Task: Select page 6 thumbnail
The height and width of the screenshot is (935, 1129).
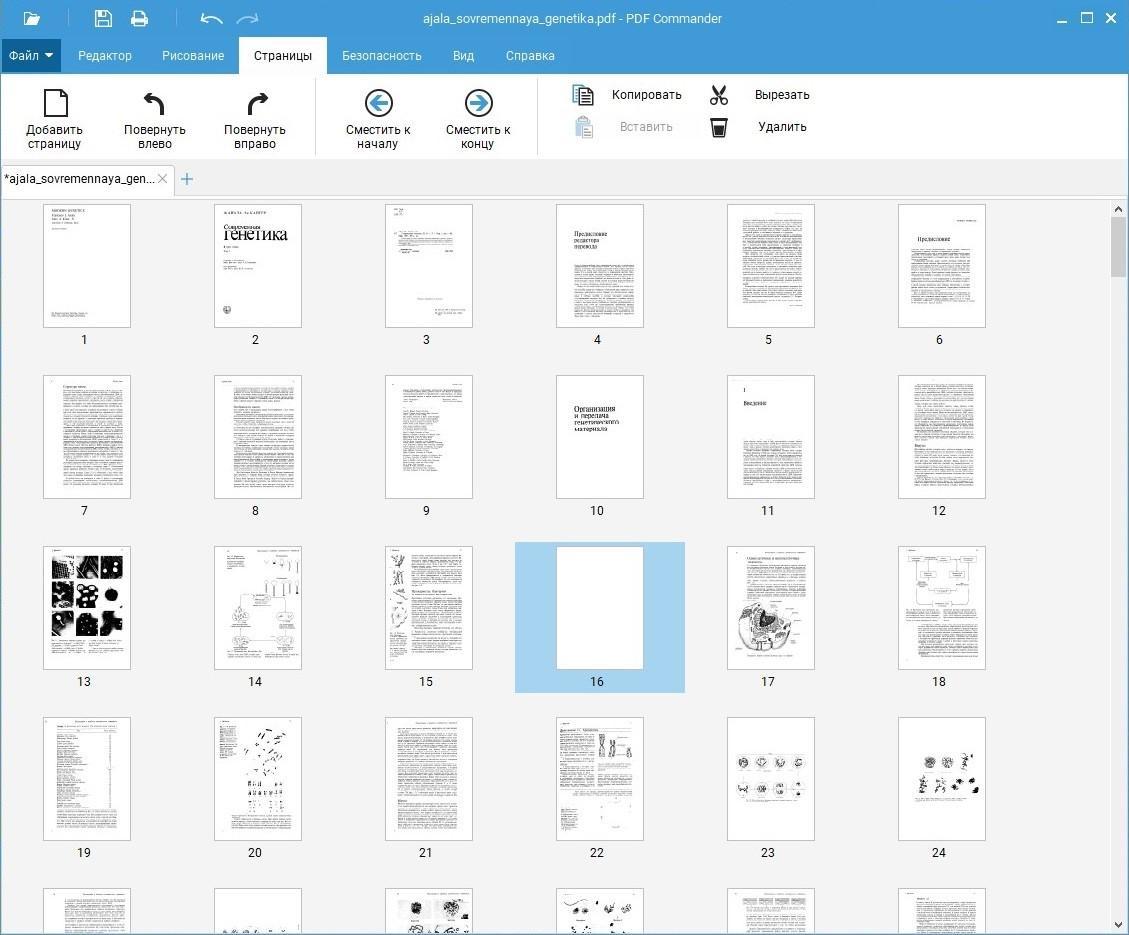Action: coord(942,266)
